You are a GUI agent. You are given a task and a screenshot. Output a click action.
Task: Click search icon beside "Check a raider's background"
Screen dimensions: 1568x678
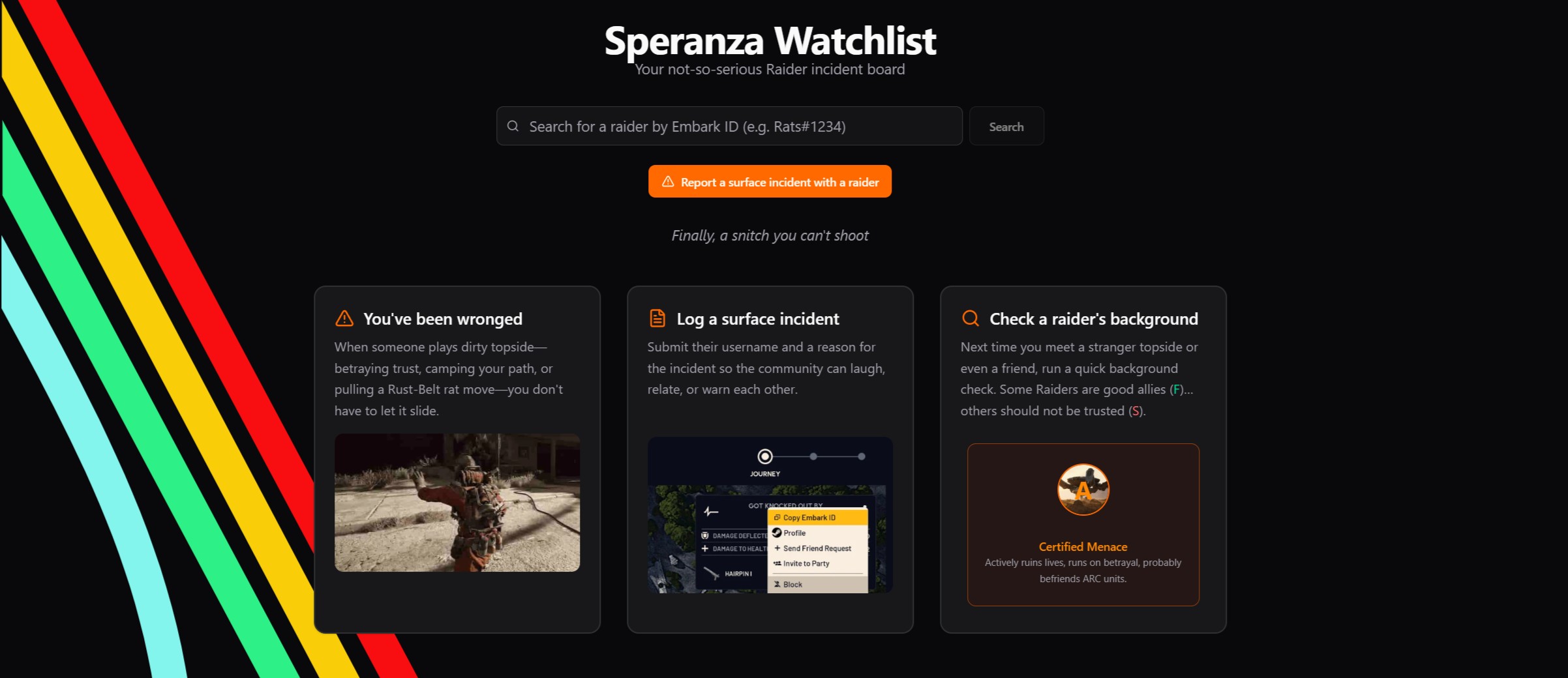click(971, 318)
